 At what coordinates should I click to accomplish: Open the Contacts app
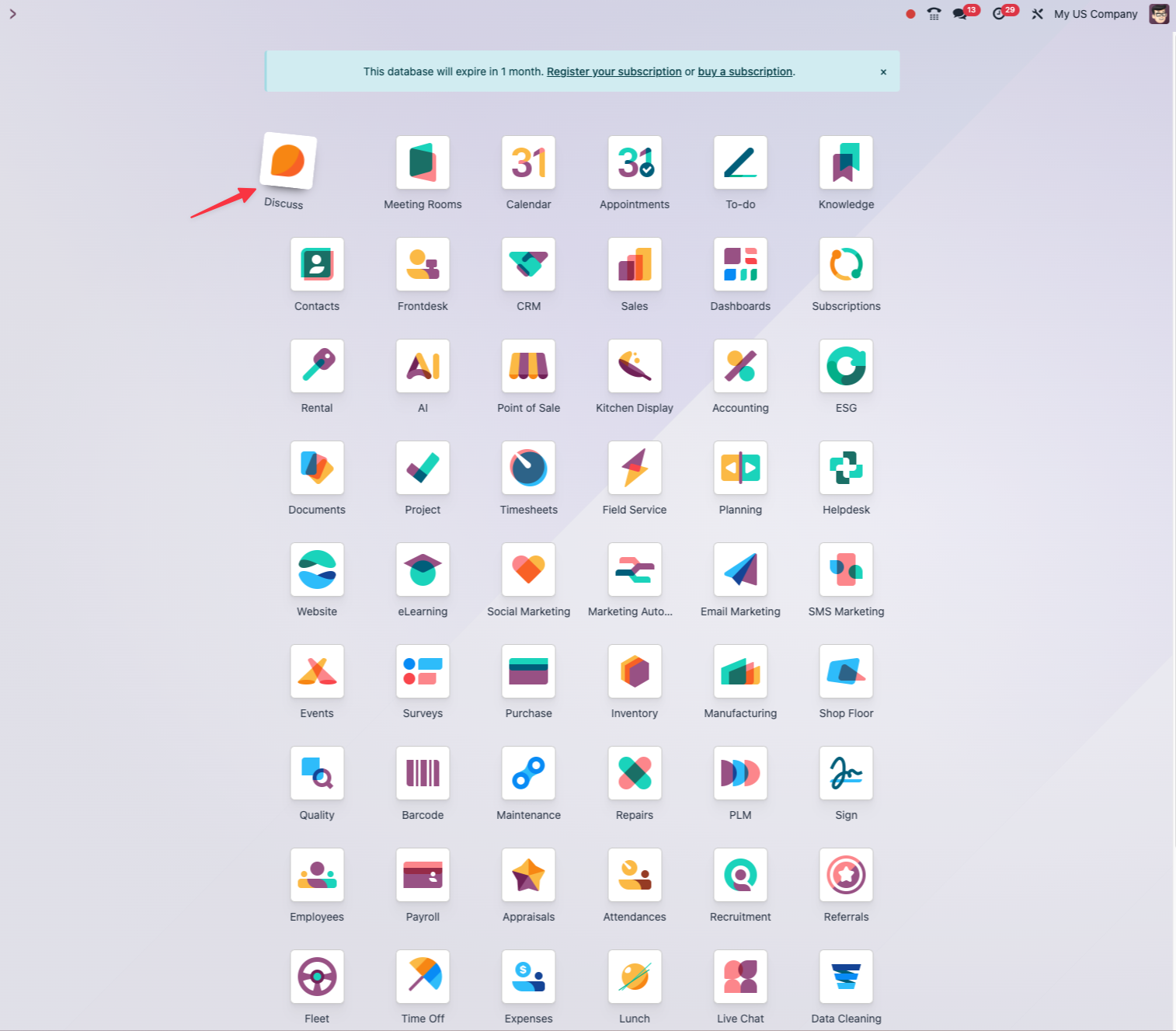(317, 264)
